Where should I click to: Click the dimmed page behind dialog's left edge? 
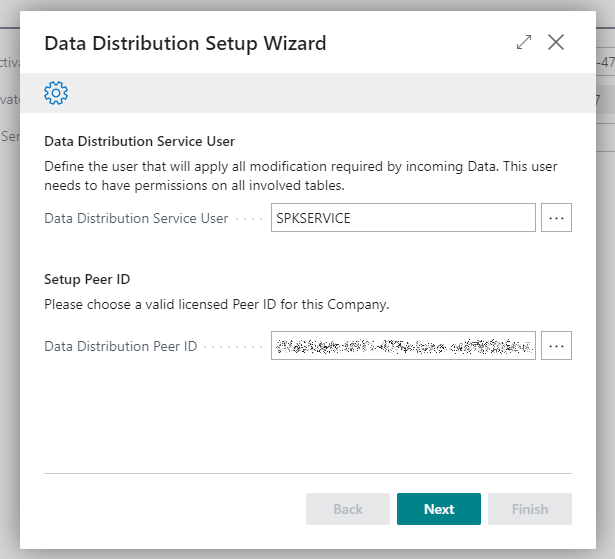point(9,300)
